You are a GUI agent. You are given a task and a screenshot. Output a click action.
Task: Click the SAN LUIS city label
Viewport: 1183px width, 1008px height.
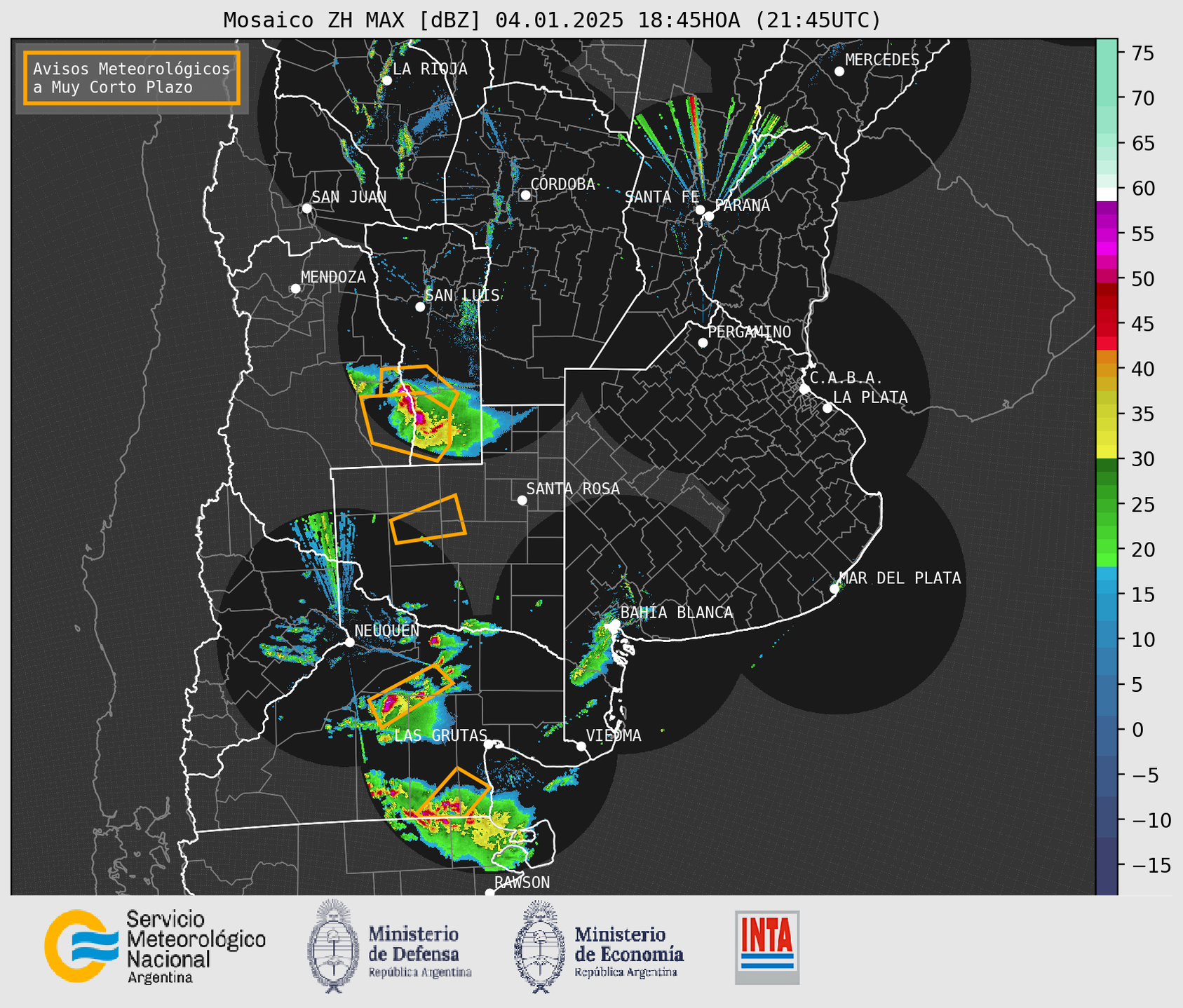(462, 296)
